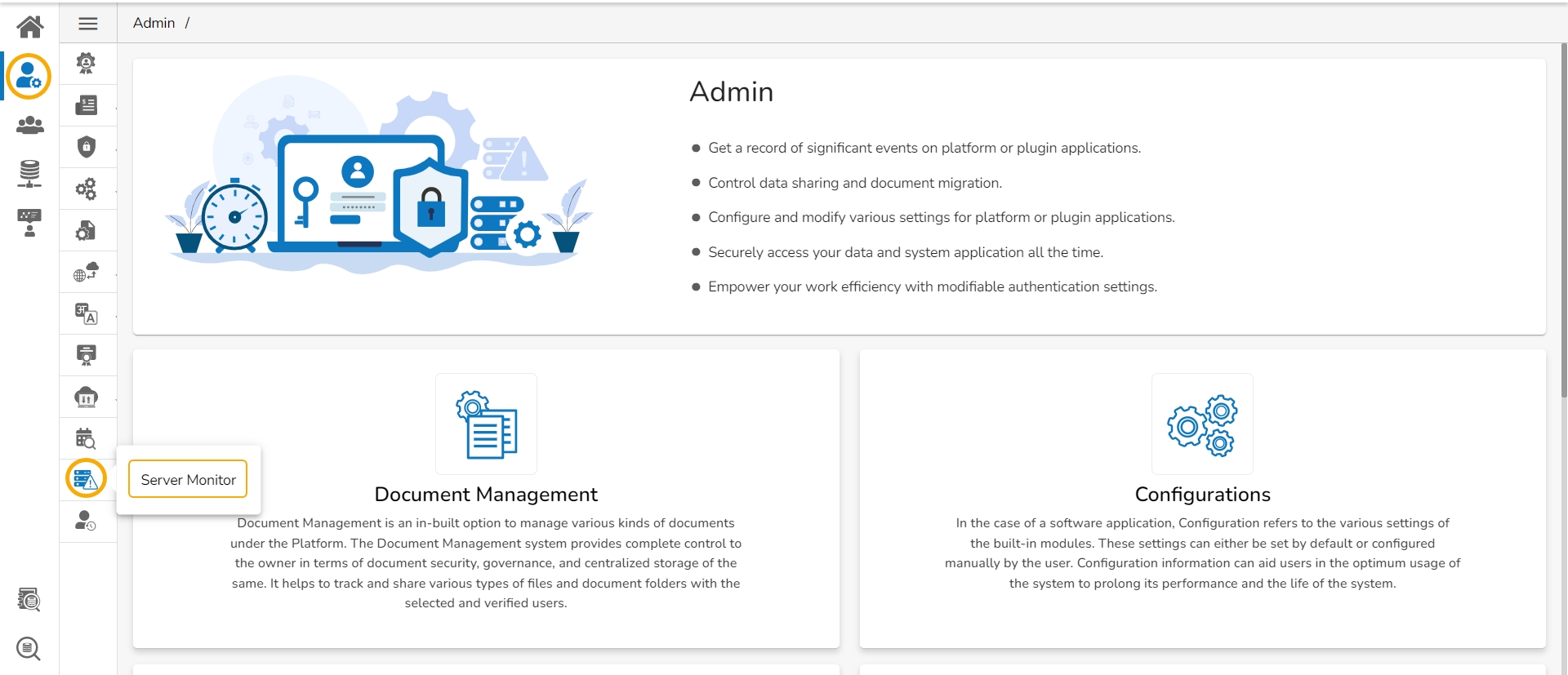This screenshot has width=1568, height=675.
Task: Toggle the hamburger menu
Action: (88, 24)
